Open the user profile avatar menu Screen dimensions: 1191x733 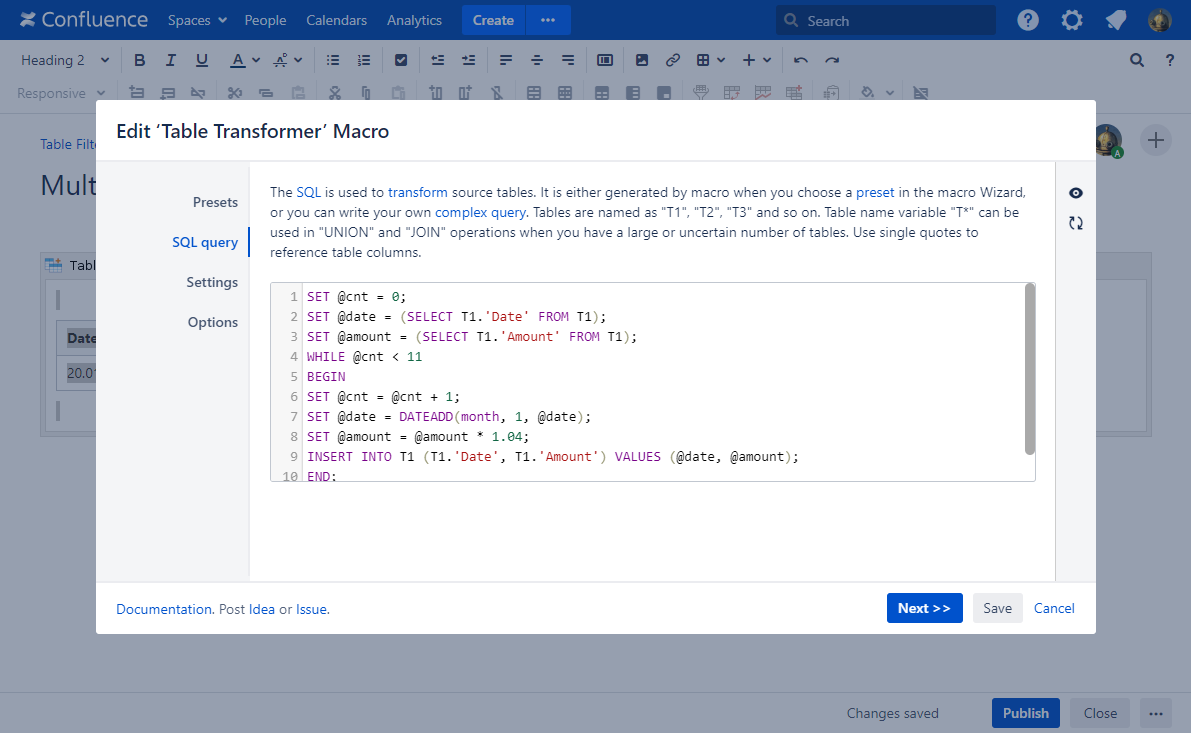pyautogui.click(x=1160, y=21)
